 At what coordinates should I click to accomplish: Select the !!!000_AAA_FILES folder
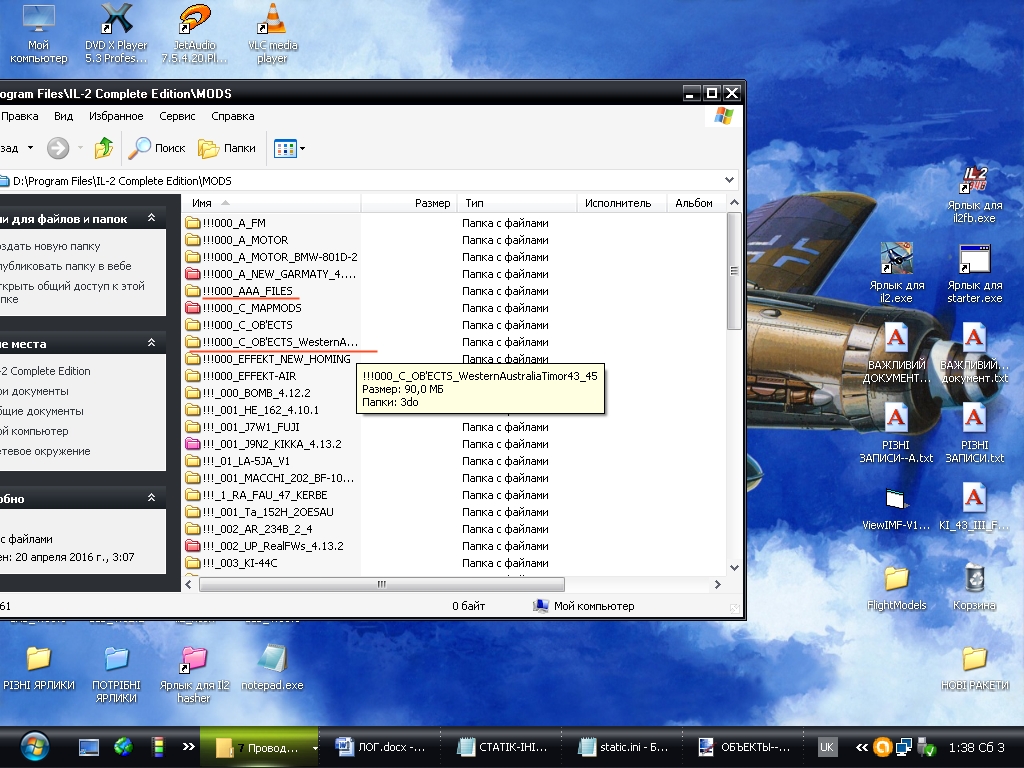246,291
